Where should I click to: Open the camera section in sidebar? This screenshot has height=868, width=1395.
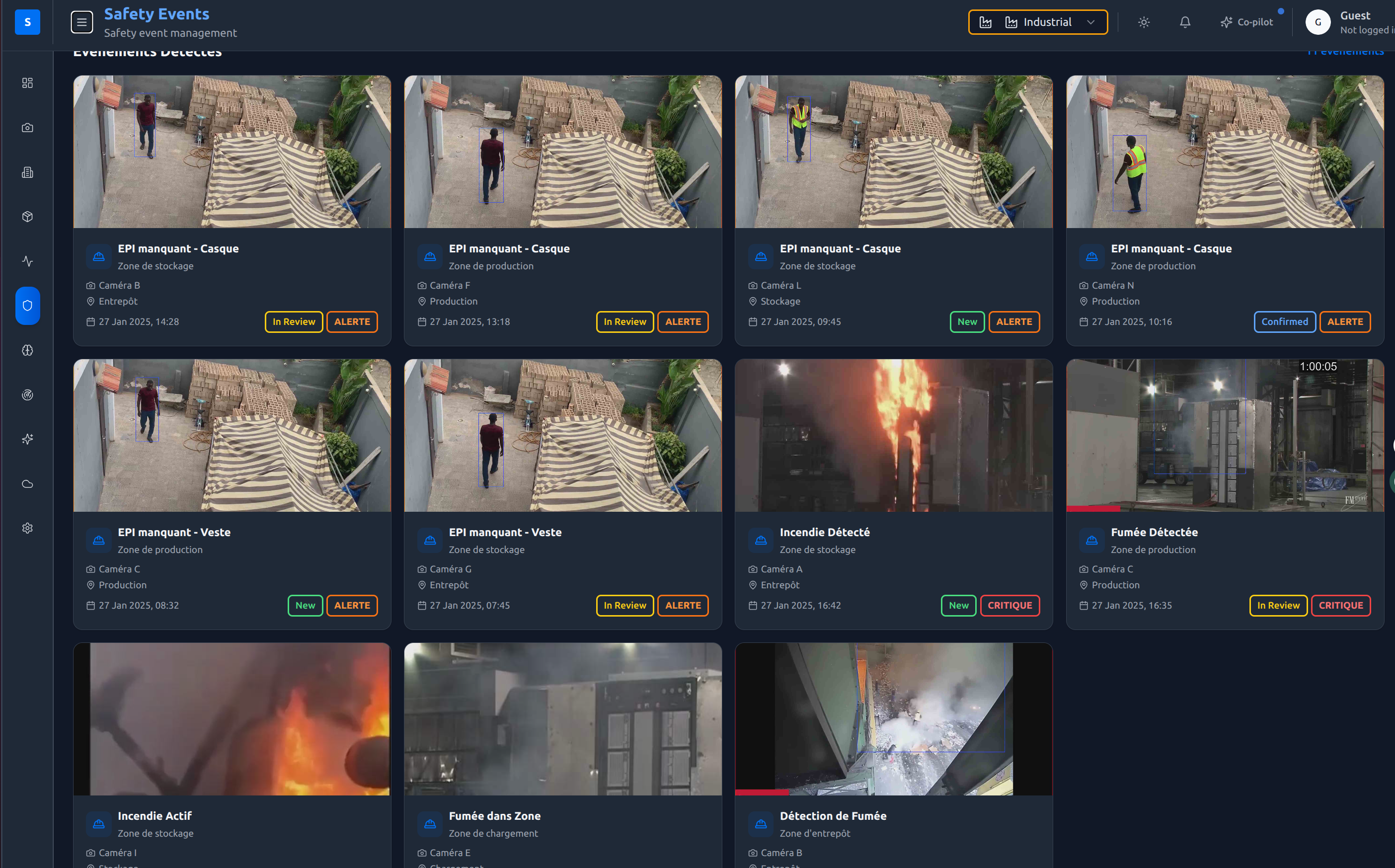27,128
